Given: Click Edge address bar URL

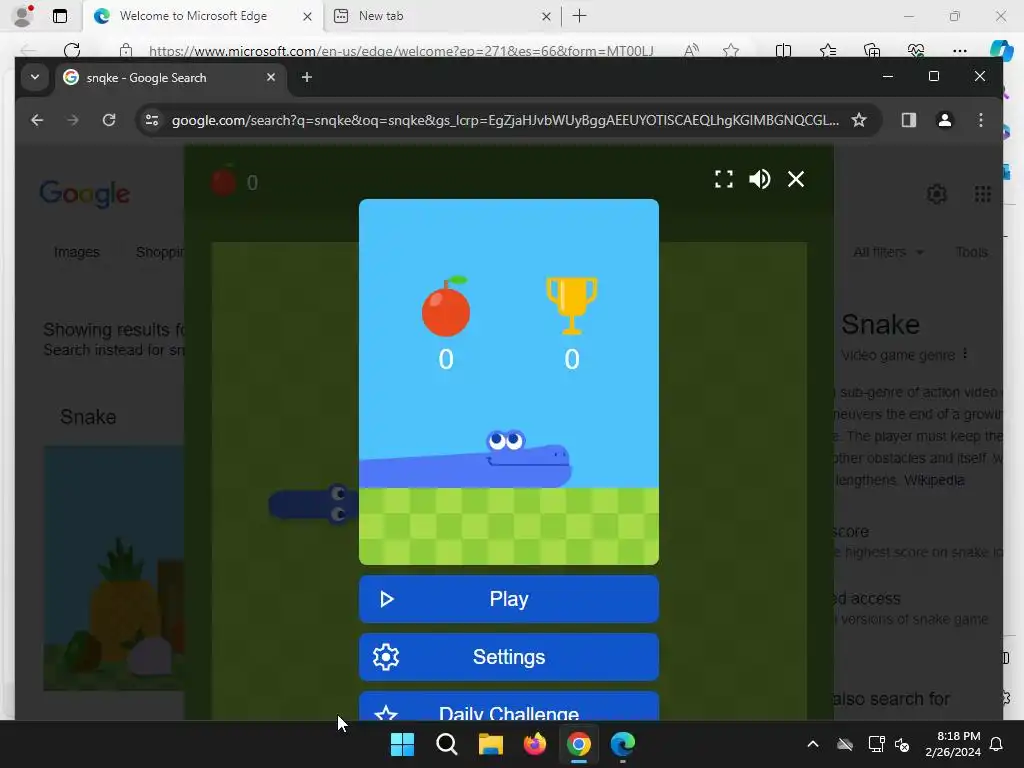Looking at the screenshot, I should 400,50.
